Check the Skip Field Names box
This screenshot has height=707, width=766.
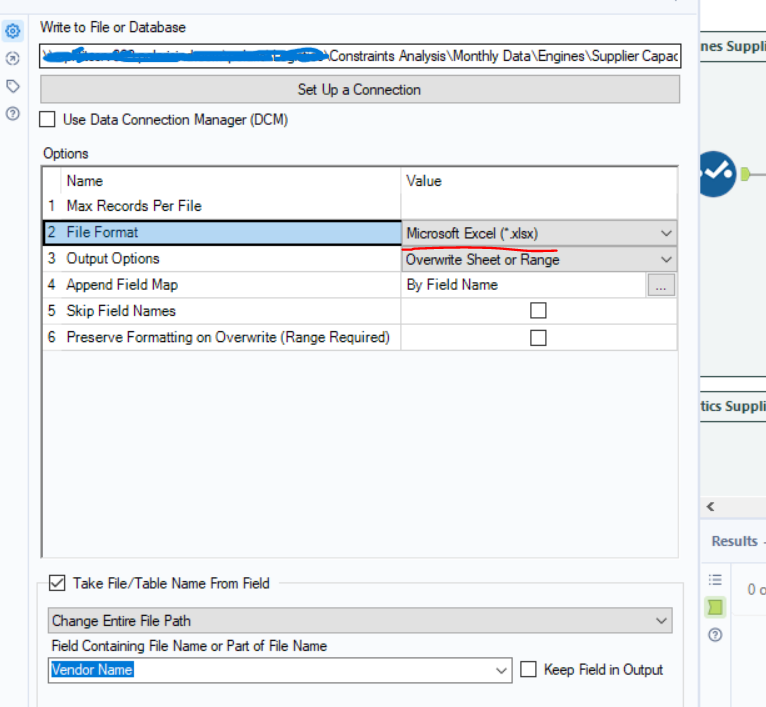click(538, 311)
